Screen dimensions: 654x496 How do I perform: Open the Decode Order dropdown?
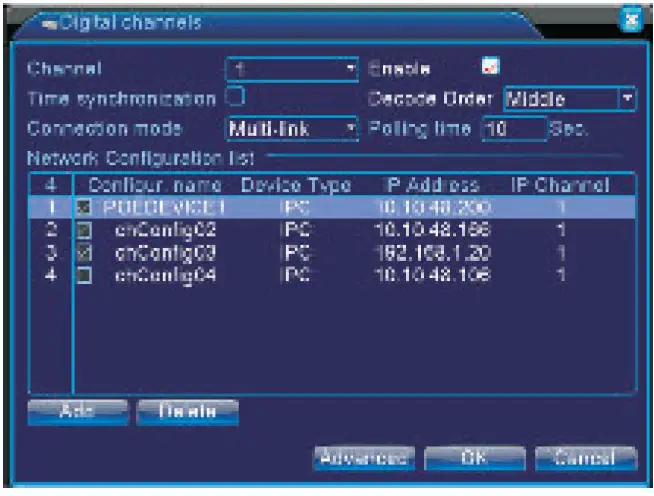point(569,99)
